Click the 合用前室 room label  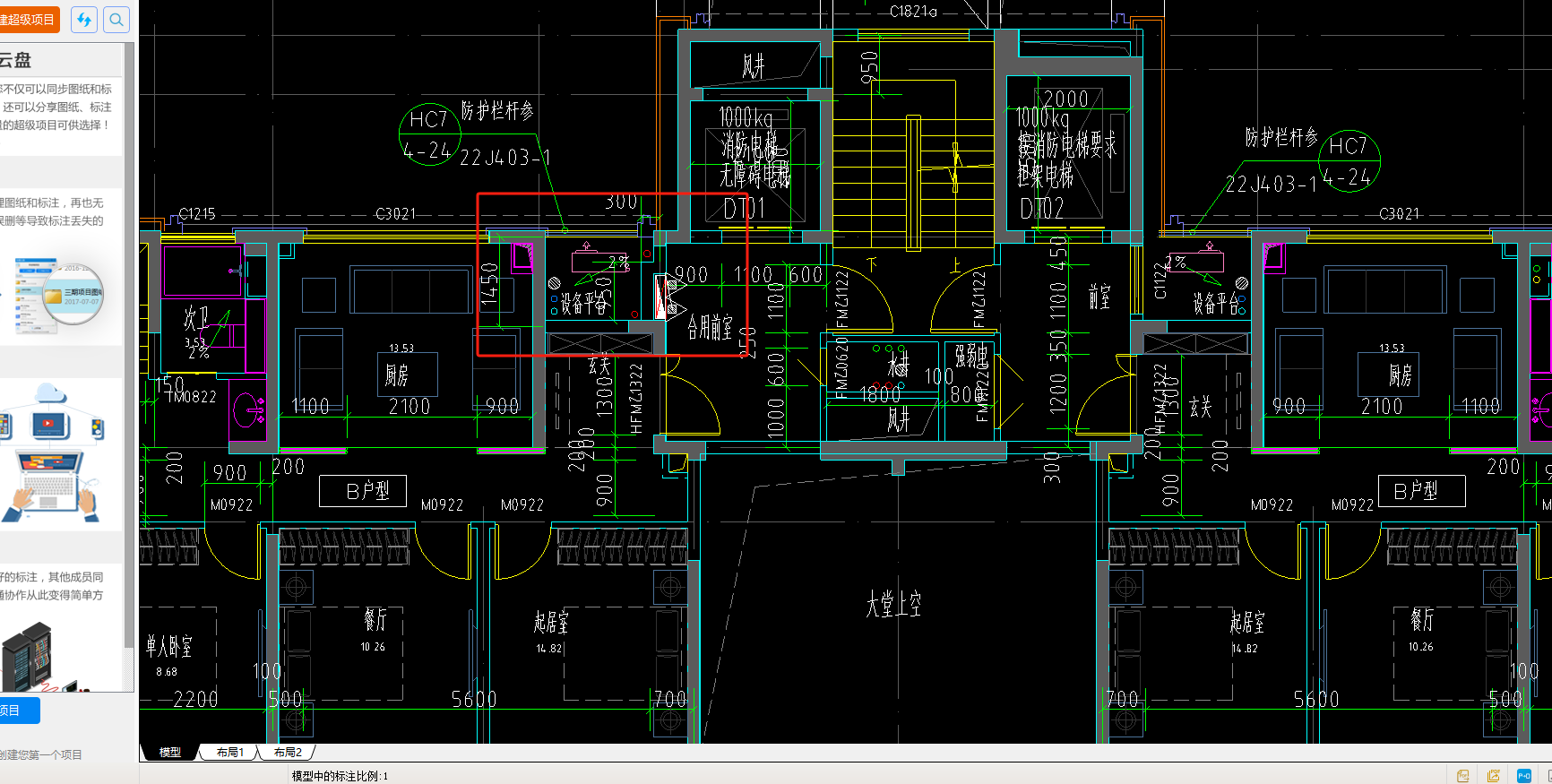pos(710,326)
